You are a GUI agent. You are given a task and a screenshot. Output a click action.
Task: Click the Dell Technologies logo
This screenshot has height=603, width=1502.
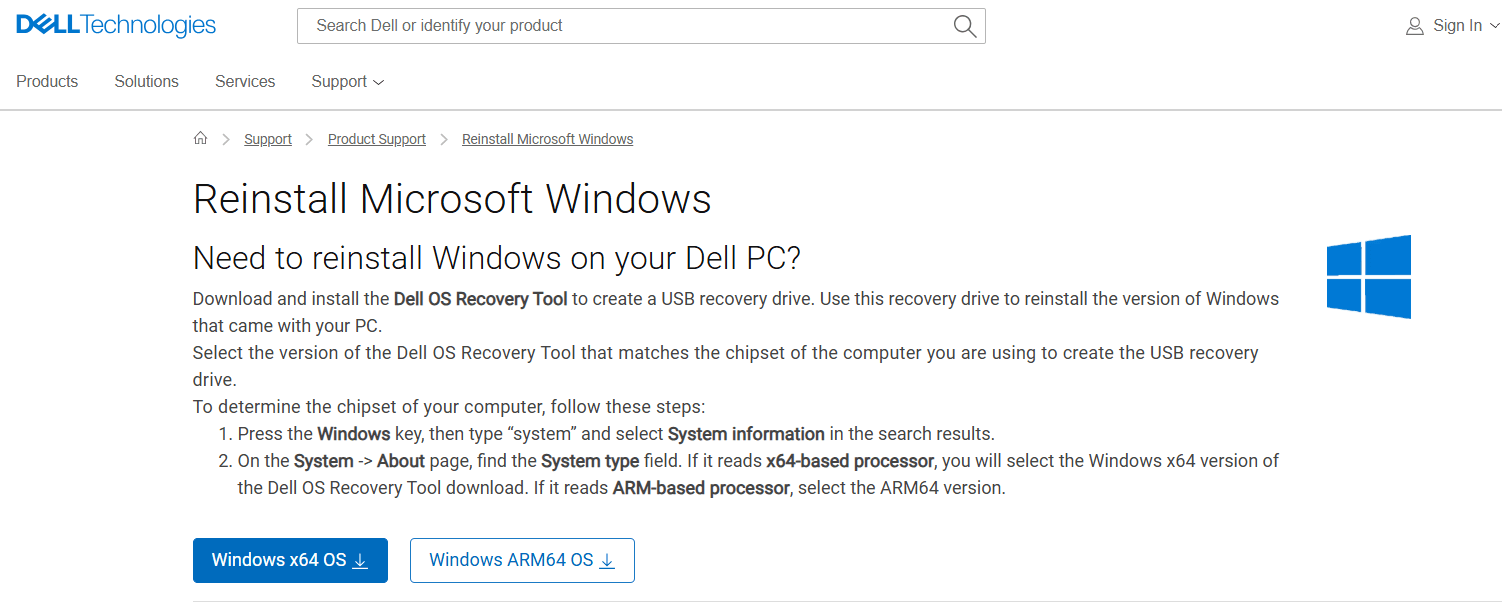[115, 25]
